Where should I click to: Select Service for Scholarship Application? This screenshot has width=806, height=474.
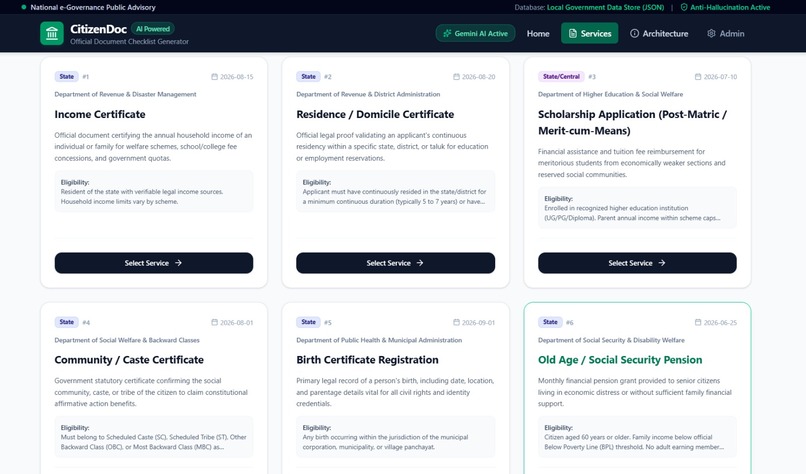(637, 263)
